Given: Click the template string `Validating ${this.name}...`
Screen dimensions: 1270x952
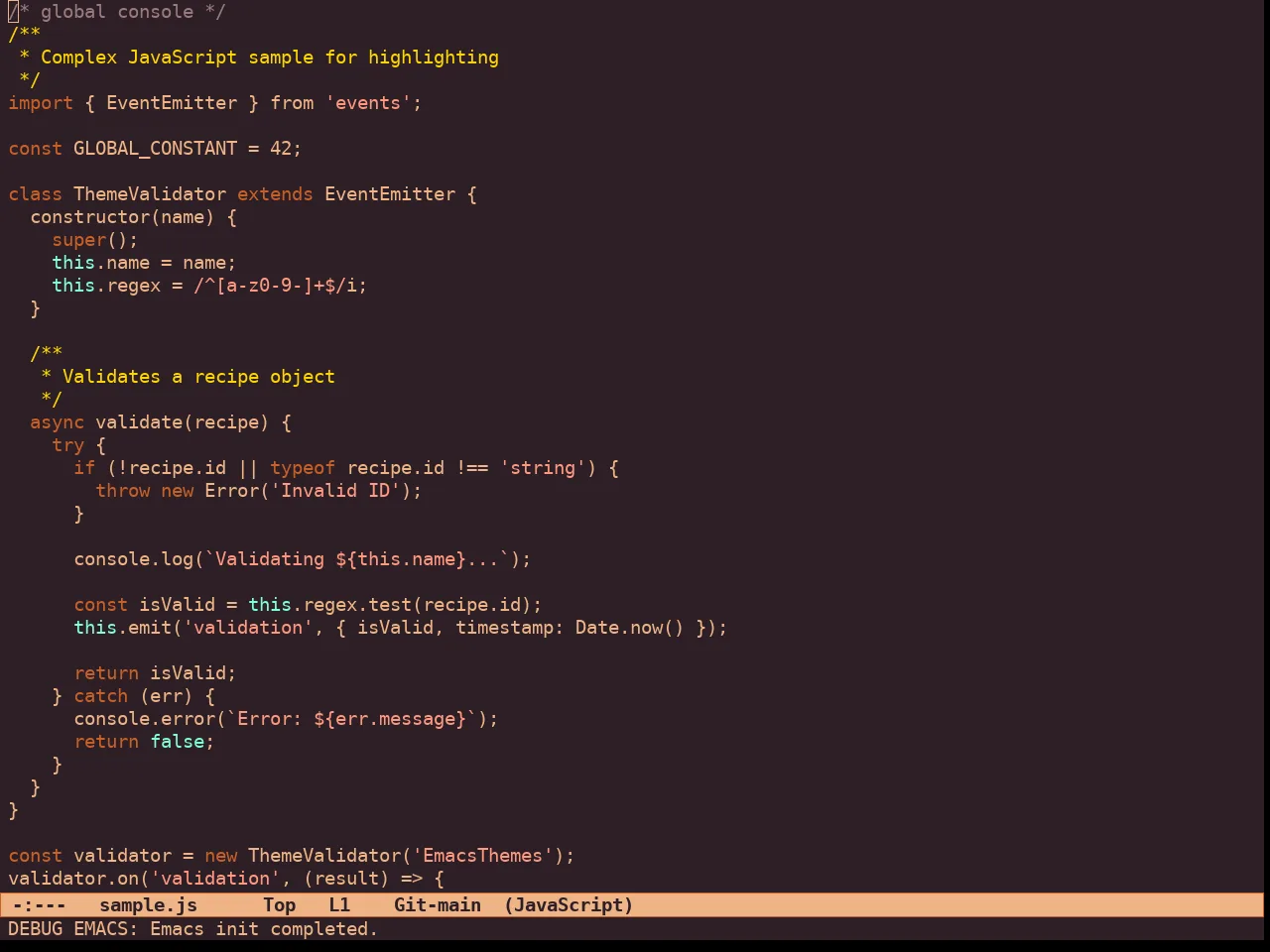Looking at the screenshot, I should [x=357, y=559].
